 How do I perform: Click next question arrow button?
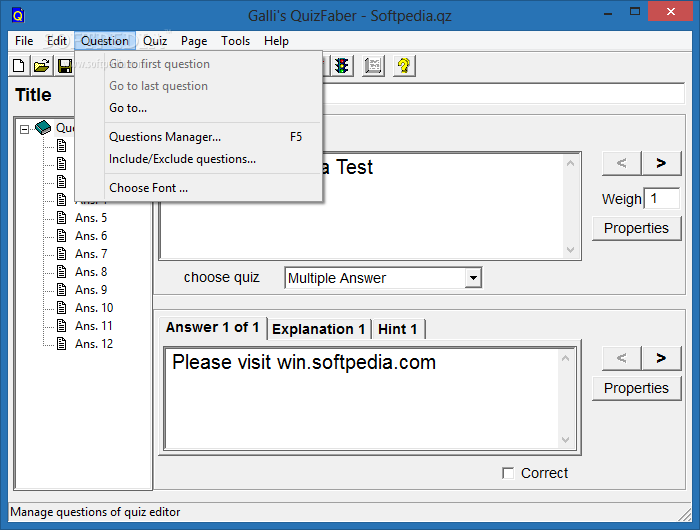pyautogui.click(x=661, y=163)
